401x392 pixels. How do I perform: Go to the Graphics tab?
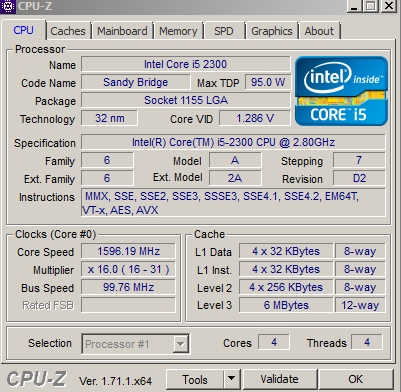[x=272, y=31]
